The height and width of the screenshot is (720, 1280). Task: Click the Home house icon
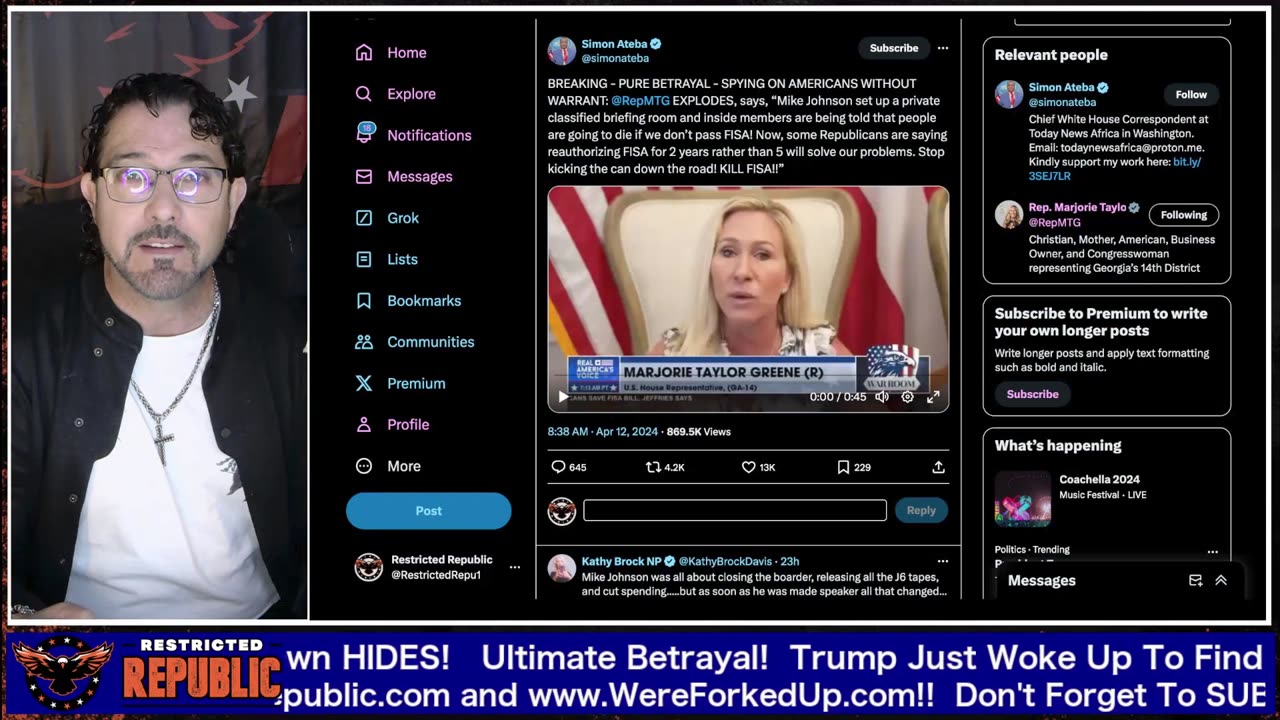point(364,52)
